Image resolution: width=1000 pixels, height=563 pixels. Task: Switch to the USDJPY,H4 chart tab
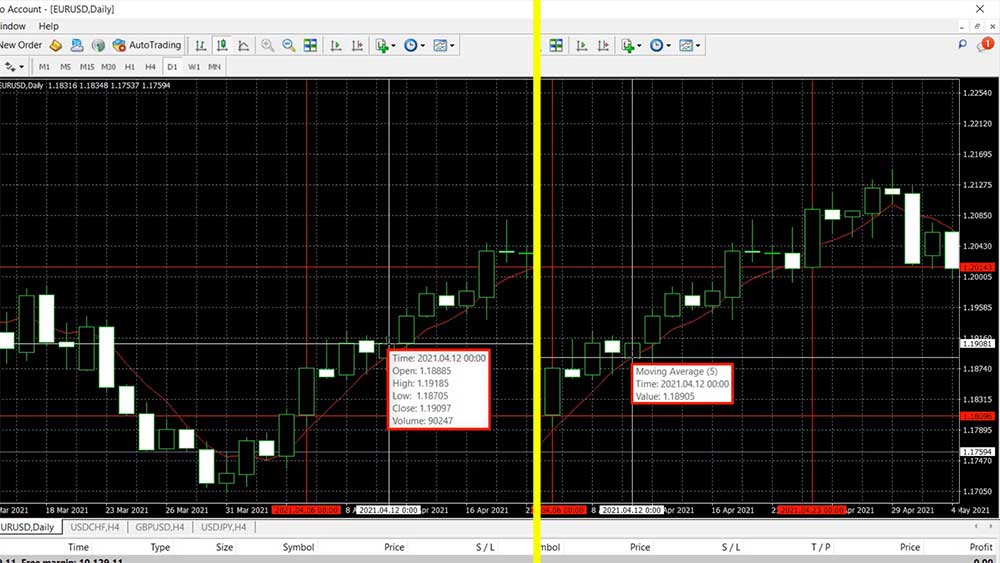coord(223,527)
